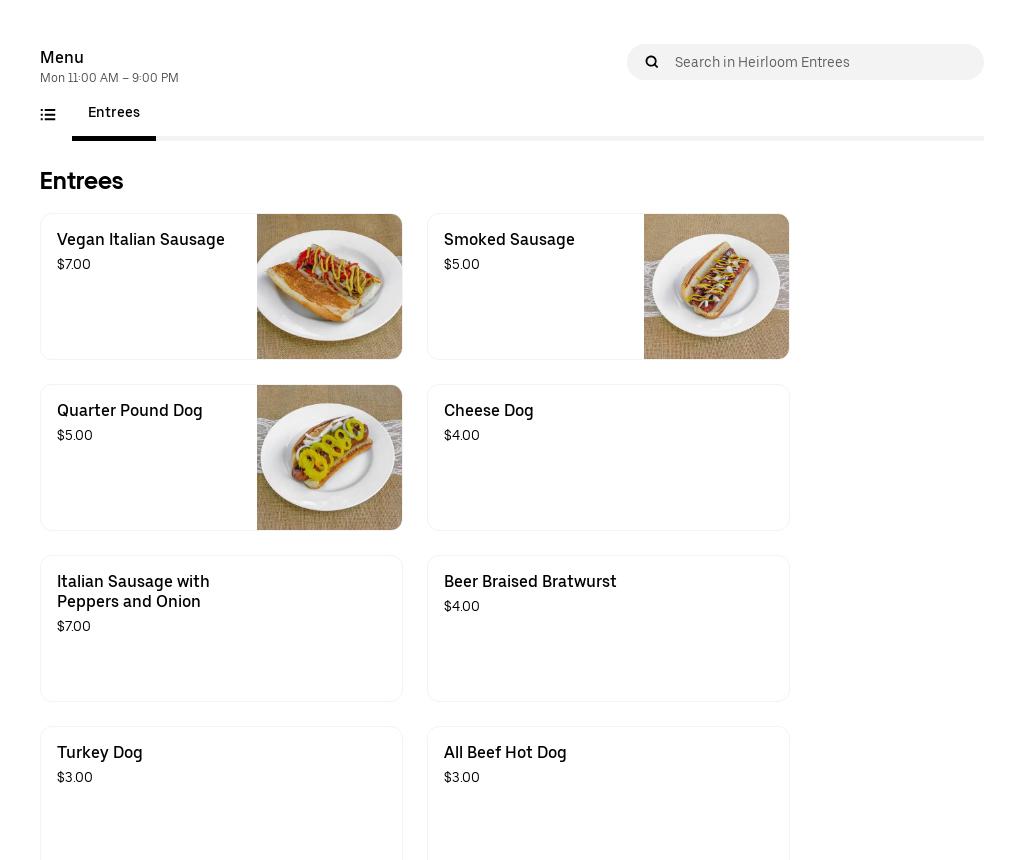This screenshot has width=1024, height=860.
Task: Click the Mon 11:00 AM – 9:00 PM hours text
Action: pos(109,78)
